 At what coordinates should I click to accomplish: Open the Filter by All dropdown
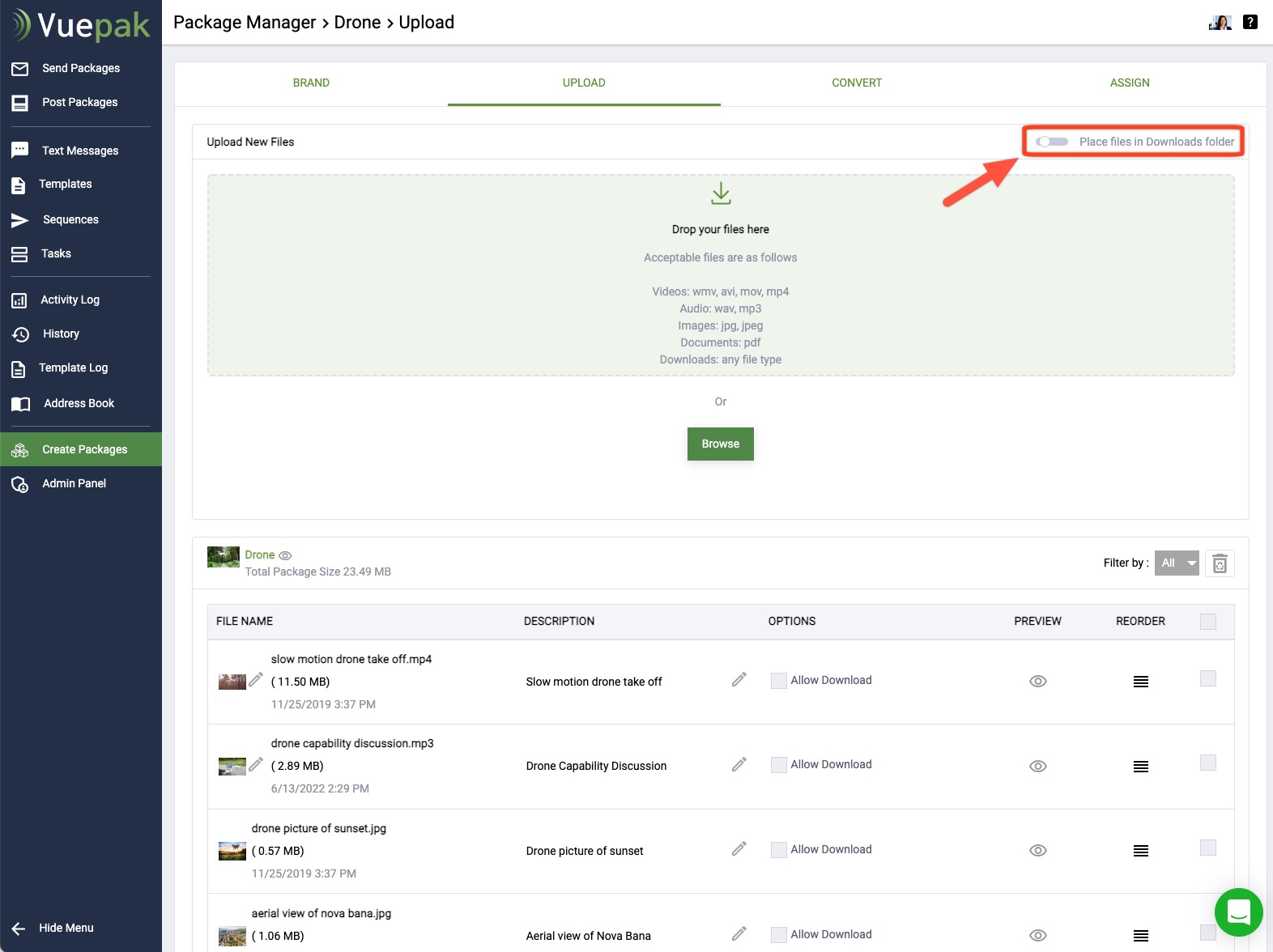(1176, 563)
